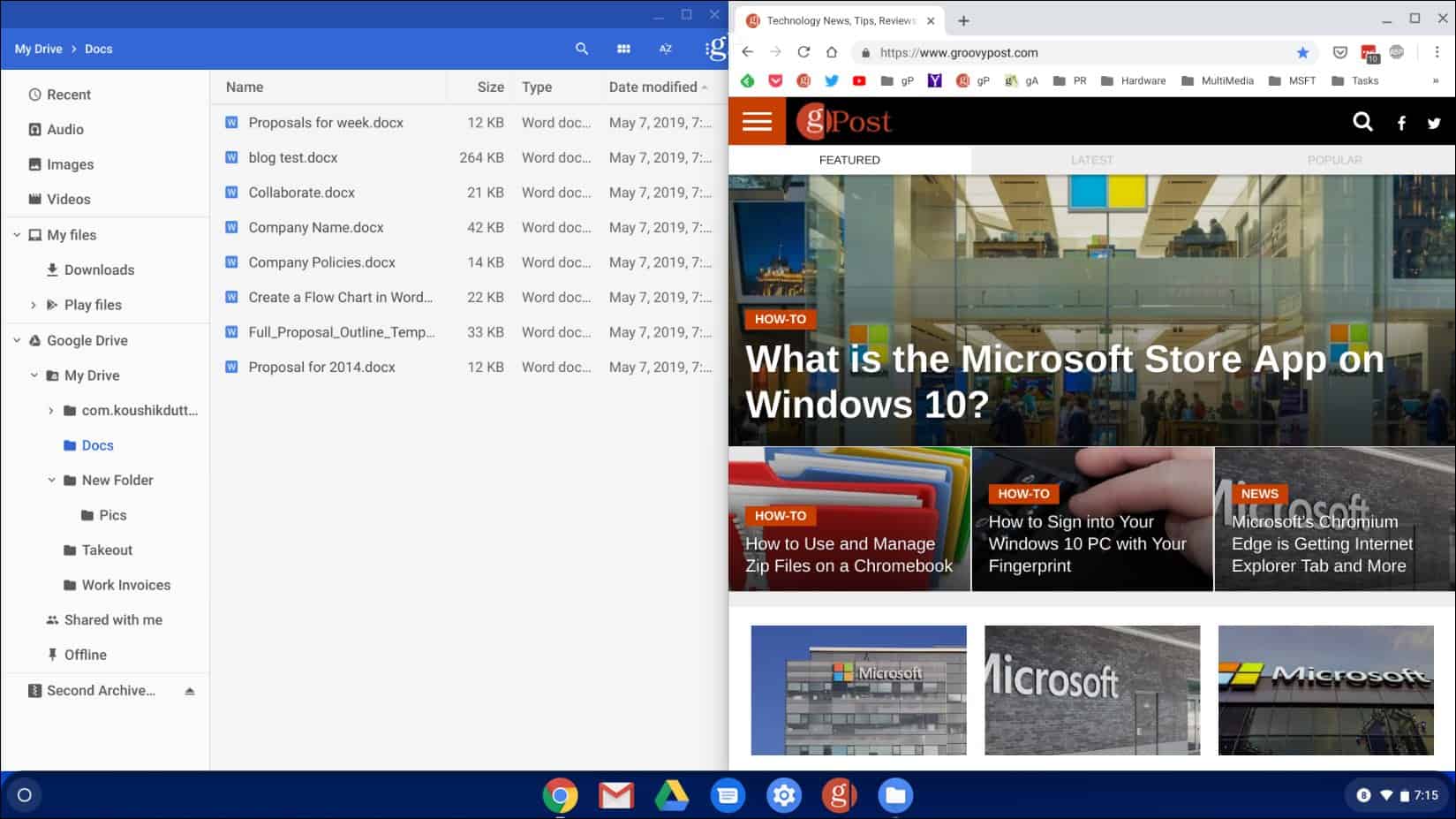Viewport: 1456px width, 819px height.
Task: Open Gmail from the shelf
Action: tap(615, 796)
